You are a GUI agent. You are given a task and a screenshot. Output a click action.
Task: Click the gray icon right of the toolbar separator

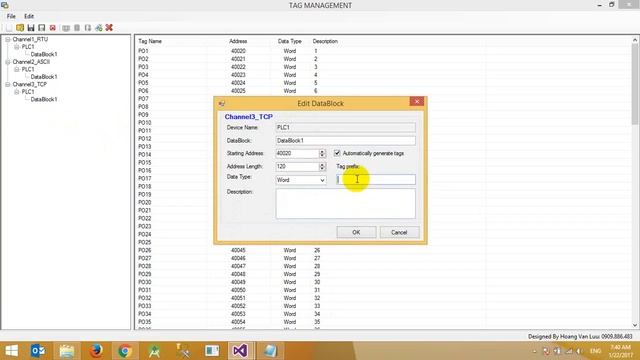point(66,28)
